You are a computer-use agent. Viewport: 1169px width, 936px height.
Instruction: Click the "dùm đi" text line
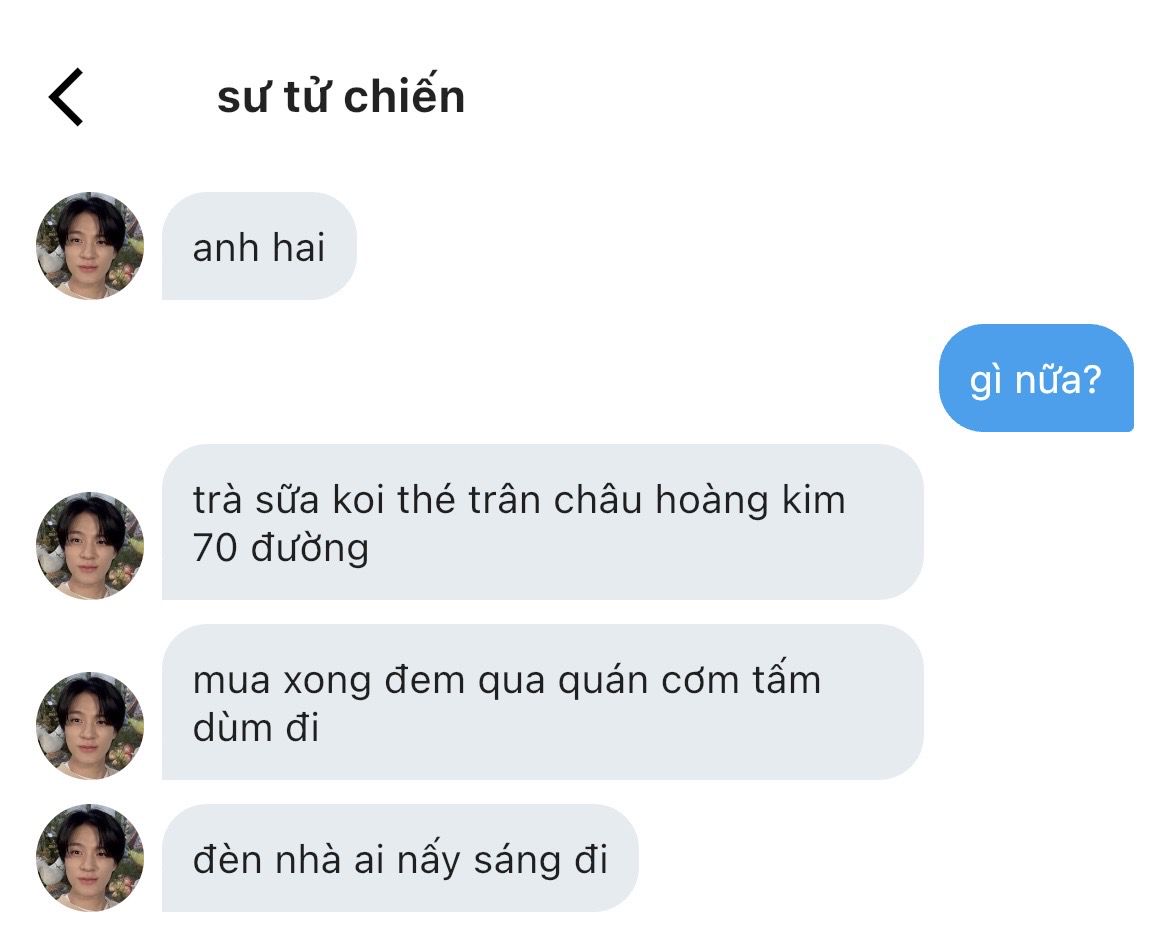click(x=256, y=728)
